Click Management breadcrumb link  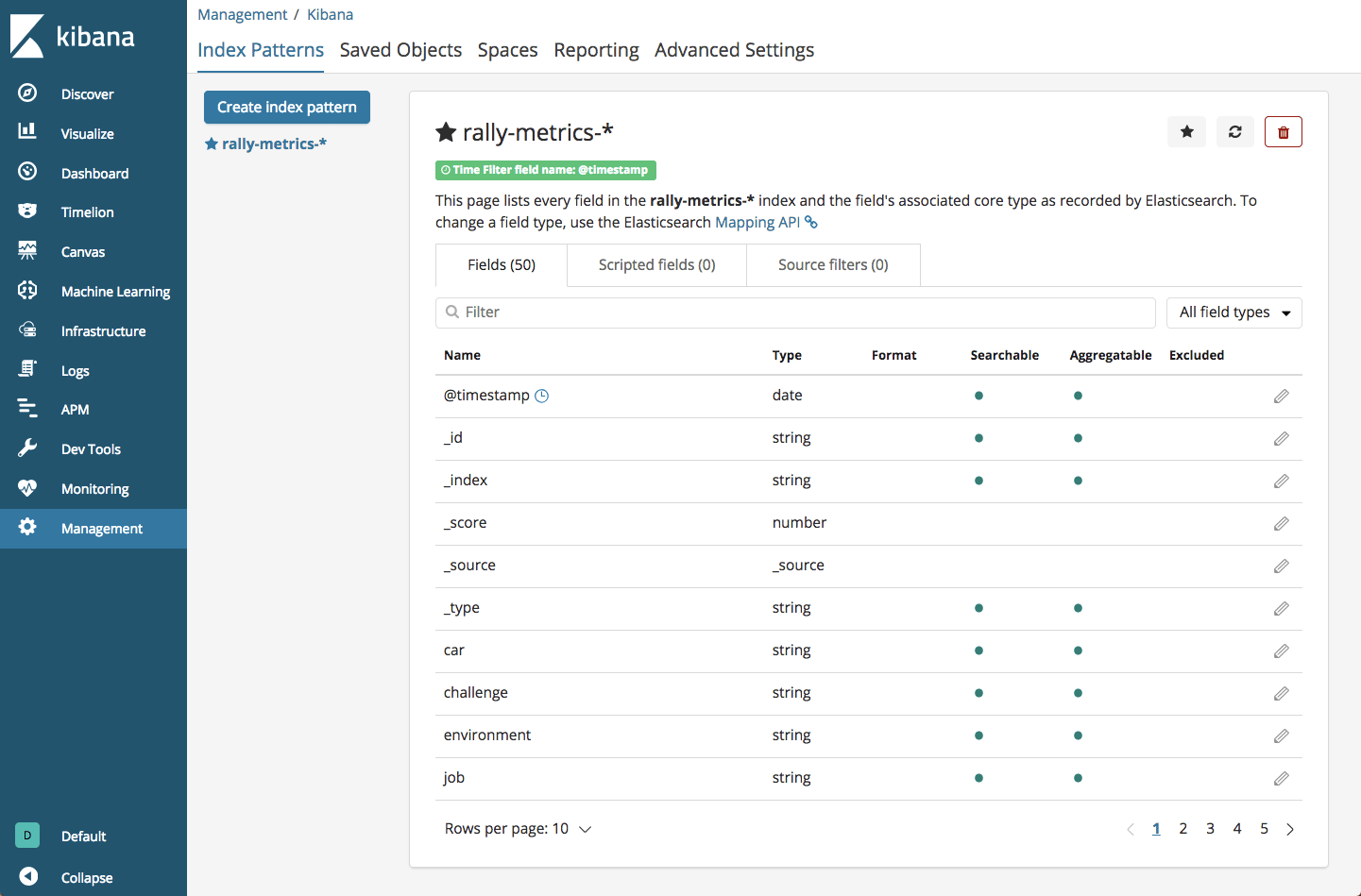[242, 15]
